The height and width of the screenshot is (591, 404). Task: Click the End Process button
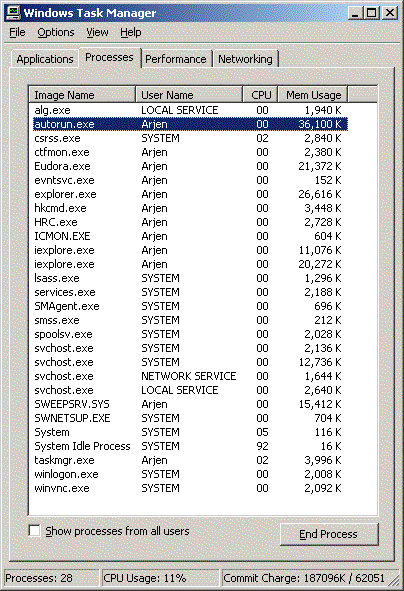[x=329, y=534]
